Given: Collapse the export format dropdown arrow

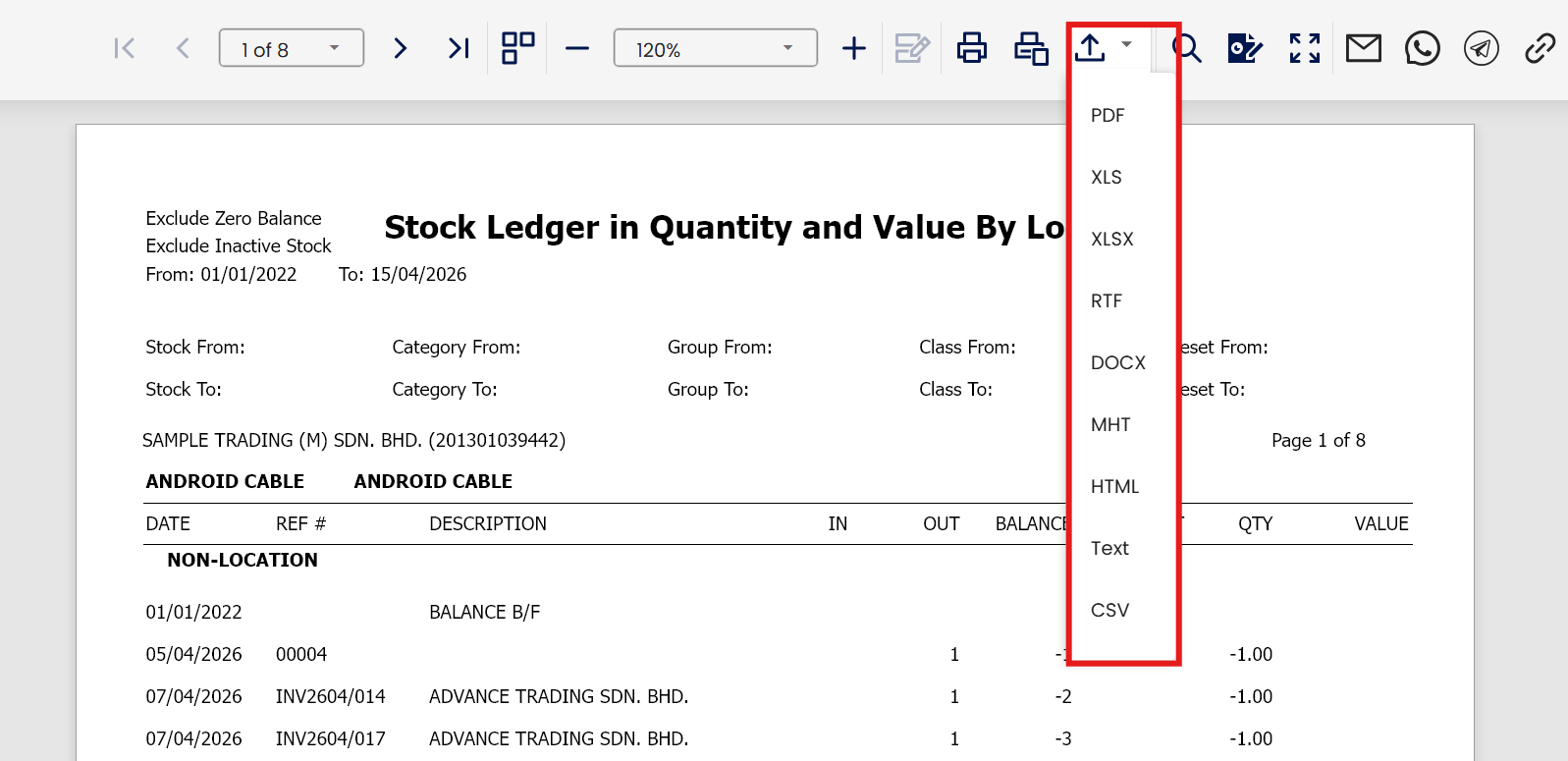Looking at the screenshot, I should click(x=1127, y=45).
